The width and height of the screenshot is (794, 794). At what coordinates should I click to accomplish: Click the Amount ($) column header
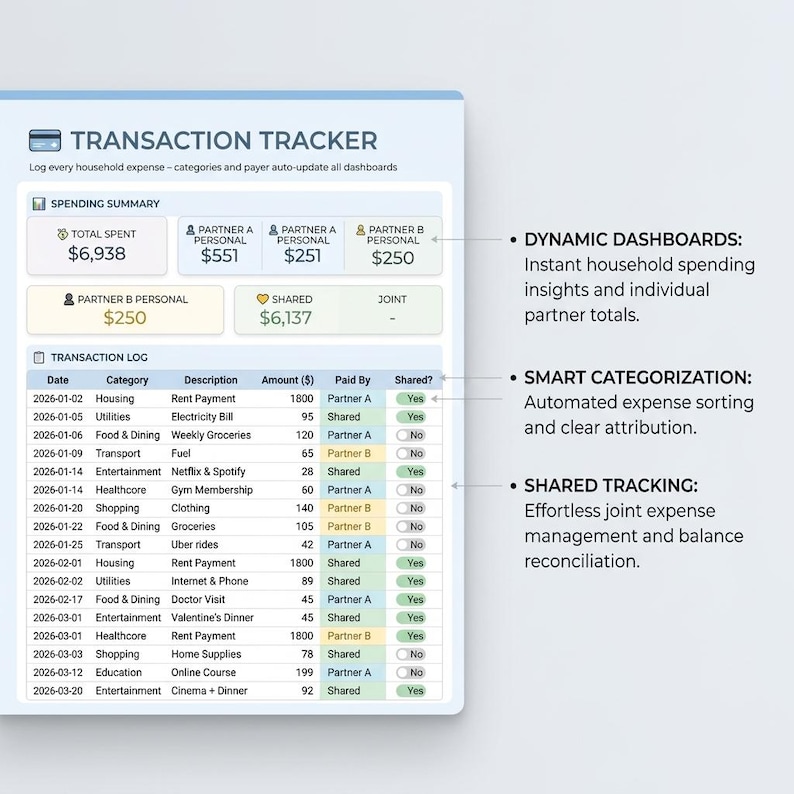[x=288, y=380]
